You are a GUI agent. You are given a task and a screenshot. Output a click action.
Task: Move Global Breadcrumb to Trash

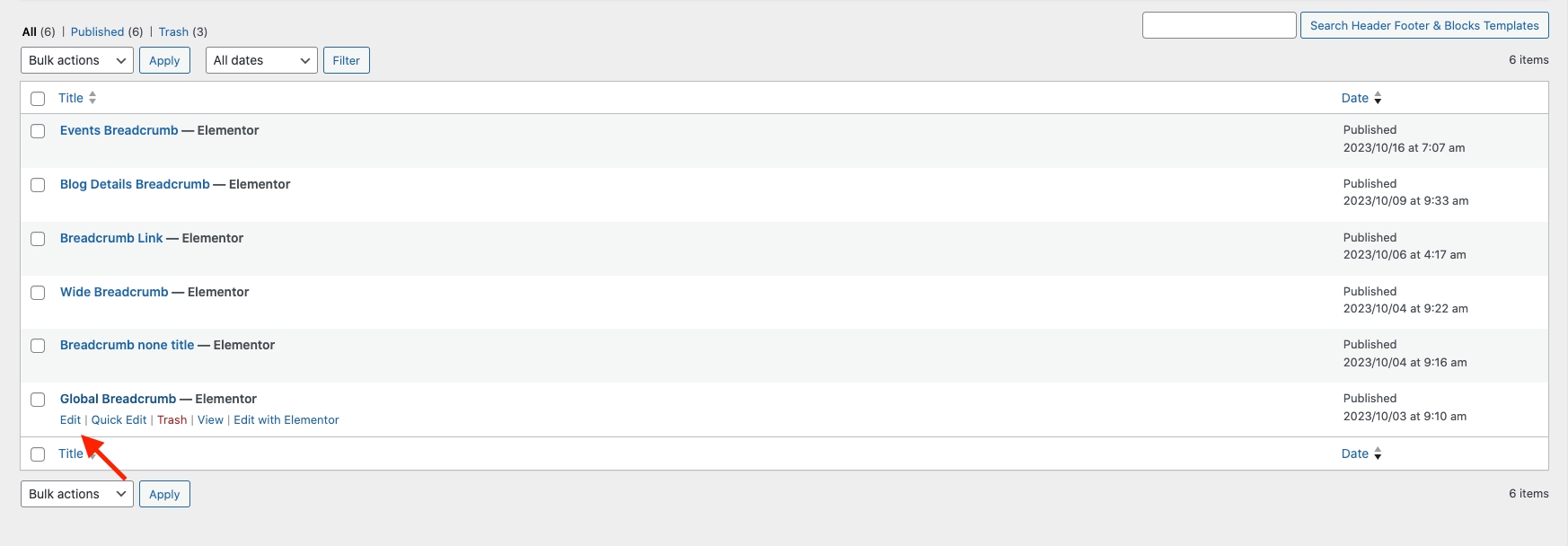[172, 419]
